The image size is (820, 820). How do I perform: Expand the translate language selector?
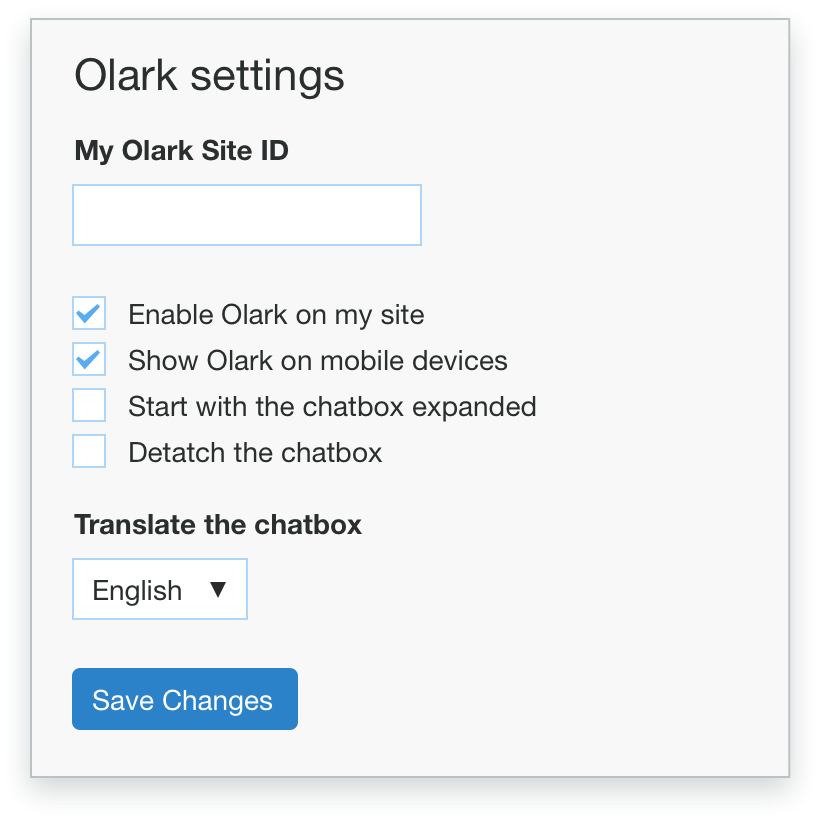(159, 589)
